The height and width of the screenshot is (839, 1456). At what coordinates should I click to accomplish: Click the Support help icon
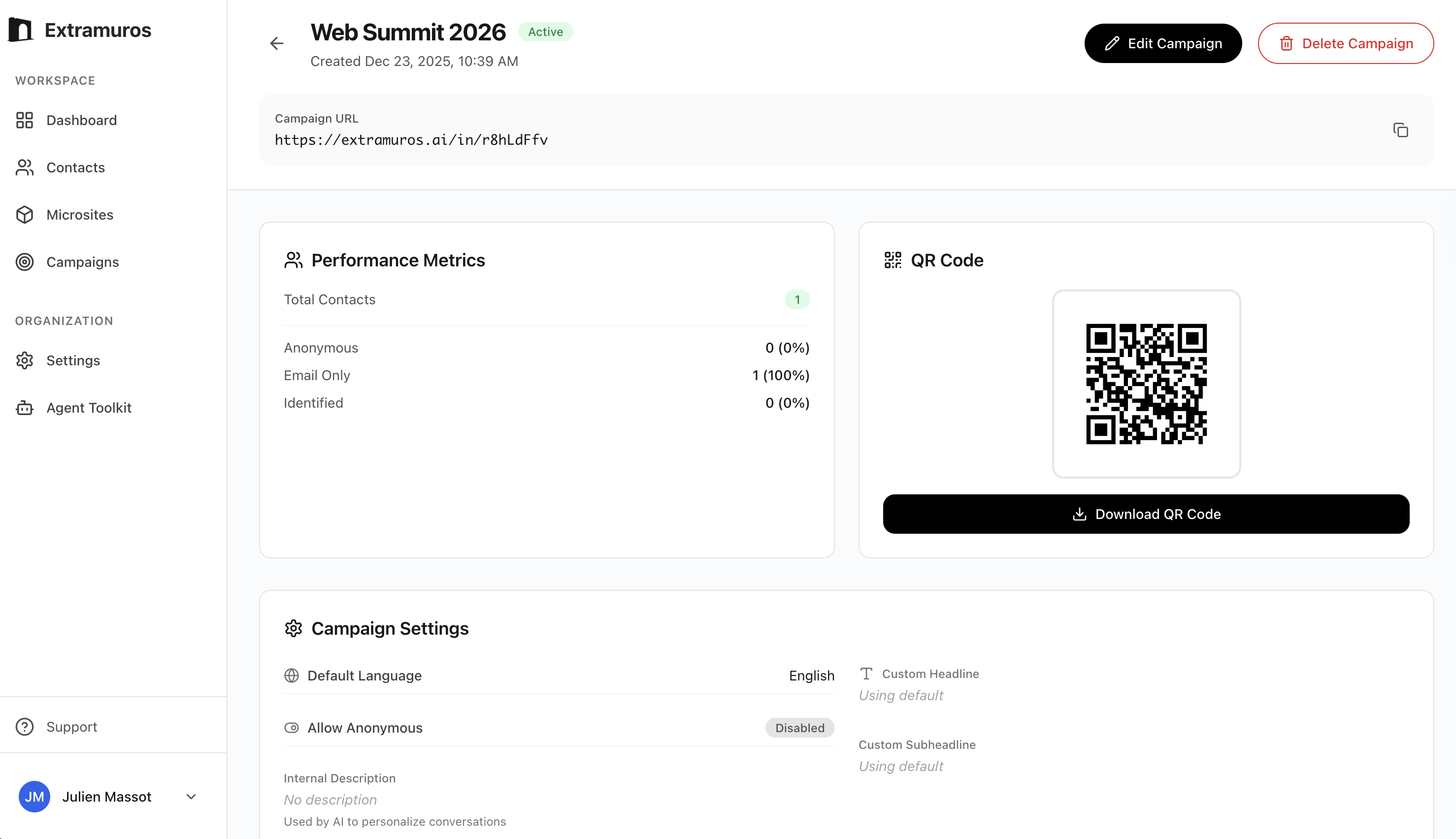click(x=25, y=727)
